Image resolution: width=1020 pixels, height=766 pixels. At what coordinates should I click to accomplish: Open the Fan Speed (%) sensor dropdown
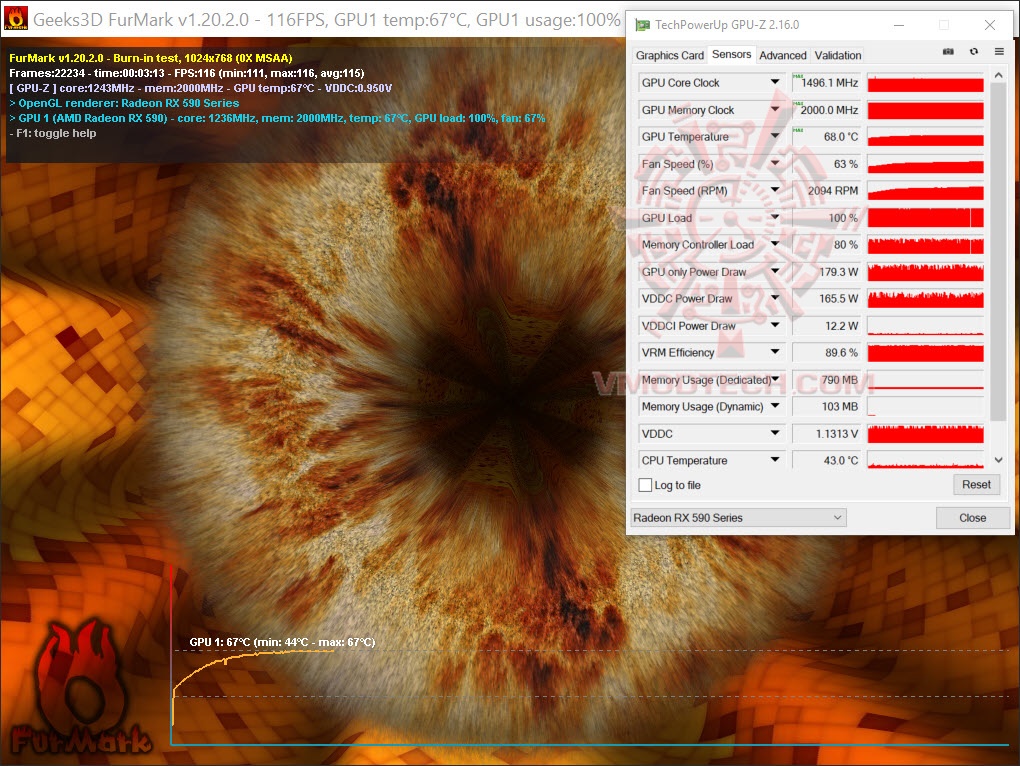[x=775, y=164]
